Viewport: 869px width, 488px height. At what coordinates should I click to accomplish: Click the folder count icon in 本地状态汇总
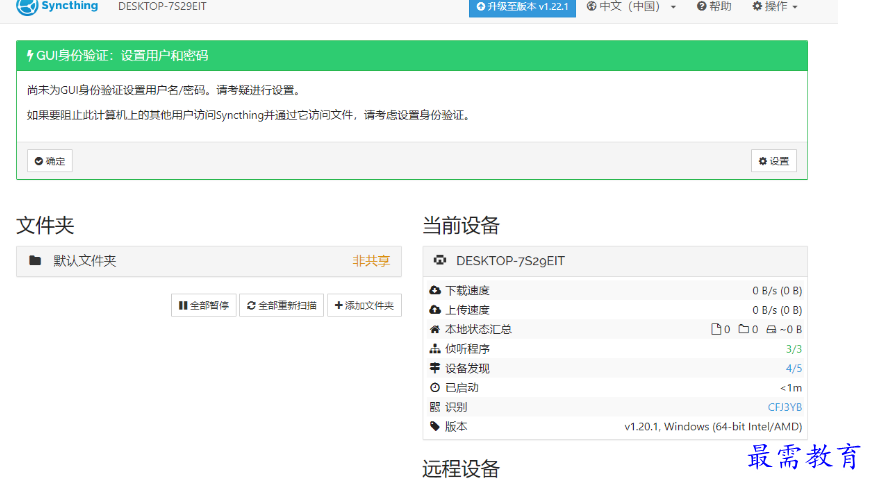pos(744,329)
